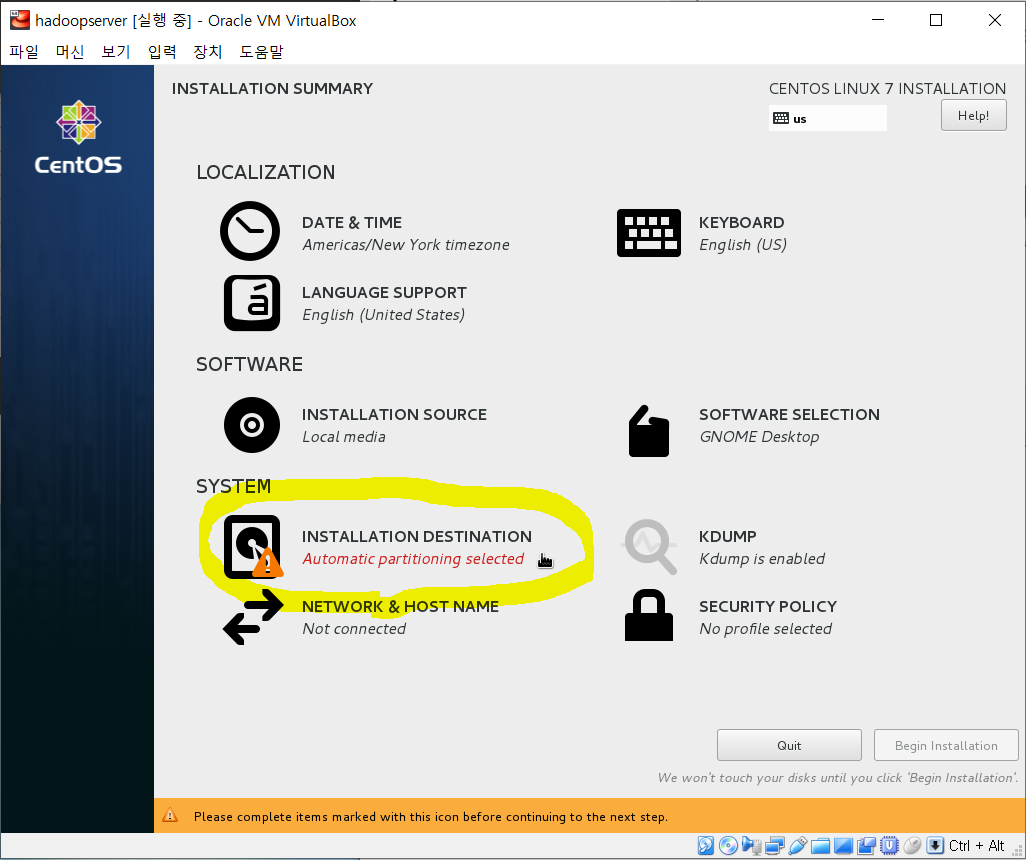Click Begin Installation button
This screenshot has height=860, width=1026.
point(946,745)
